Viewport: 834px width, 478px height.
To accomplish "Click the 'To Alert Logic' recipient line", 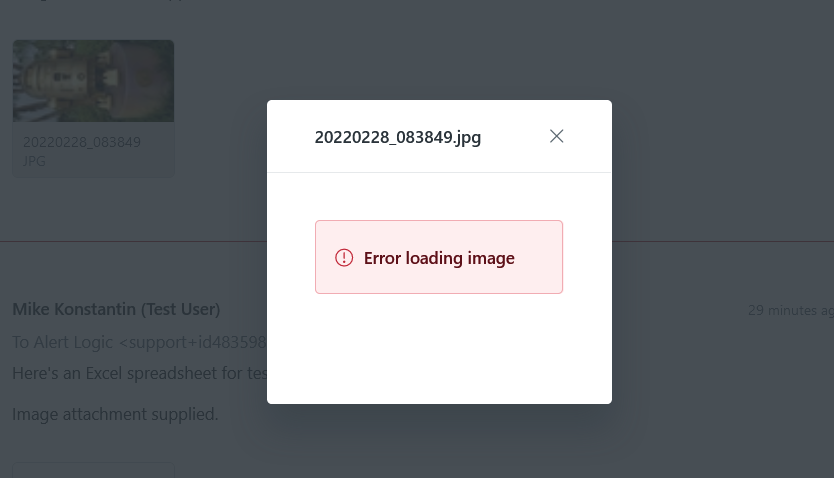I will [139, 342].
